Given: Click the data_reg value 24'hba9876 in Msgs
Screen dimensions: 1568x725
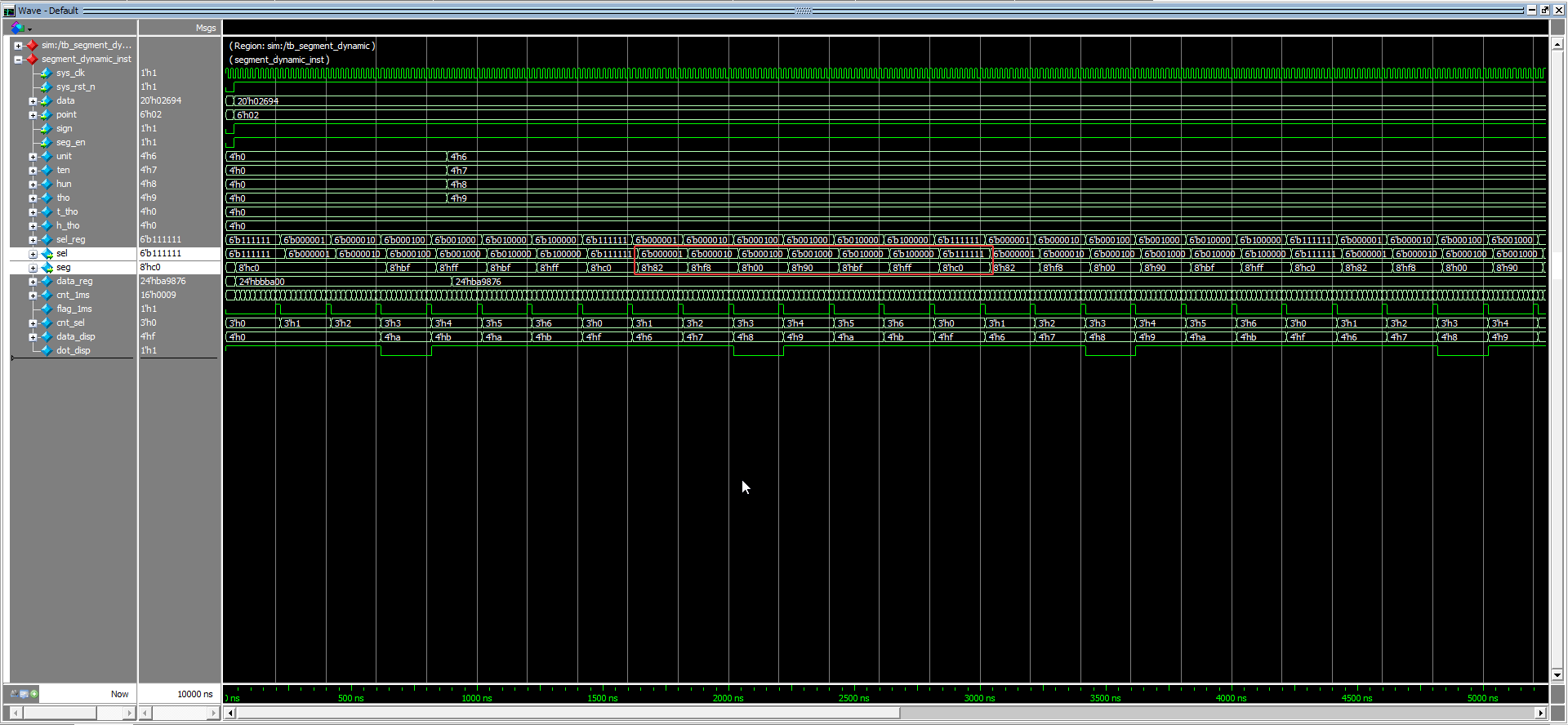Looking at the screenshot, I should coord(163,281).
